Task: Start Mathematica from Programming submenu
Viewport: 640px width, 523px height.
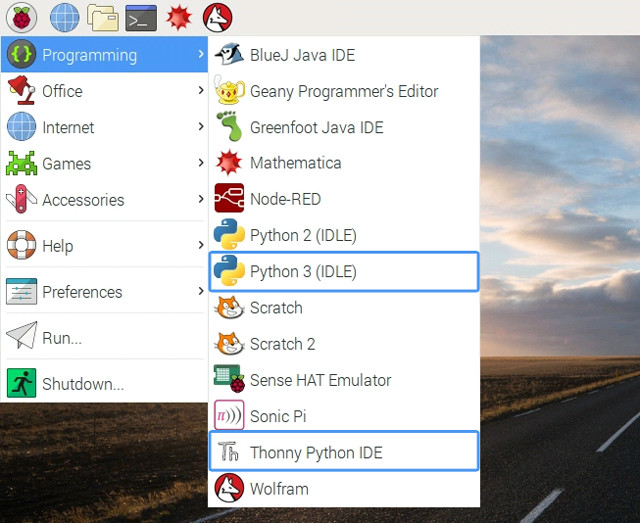Action: point(344,163)
